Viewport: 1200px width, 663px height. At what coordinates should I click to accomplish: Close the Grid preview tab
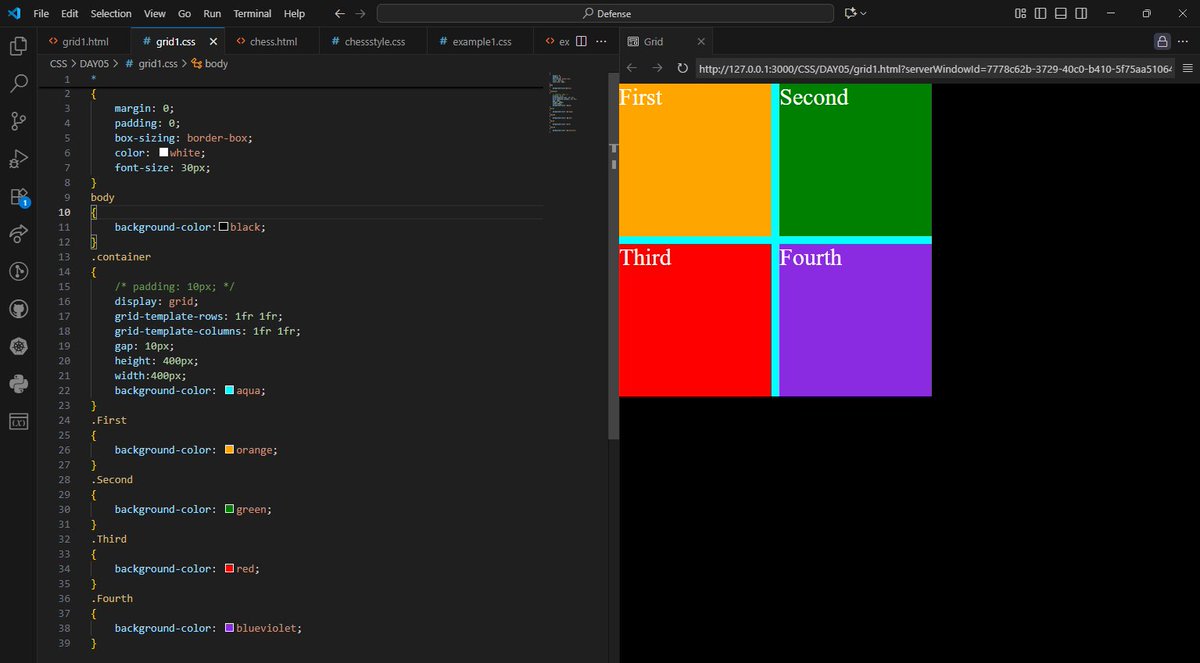[701, 42]
